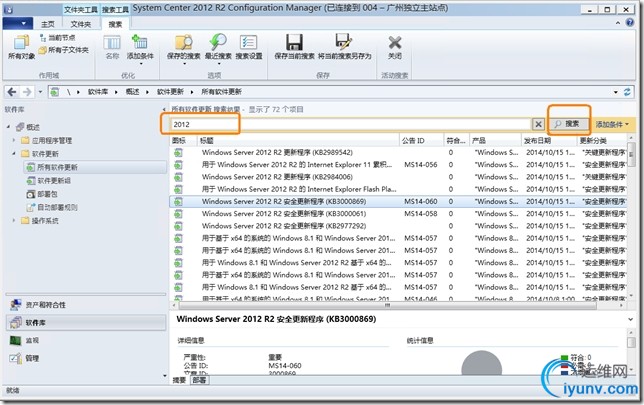Click the refresh icon in address bar

tap(627, 92)
